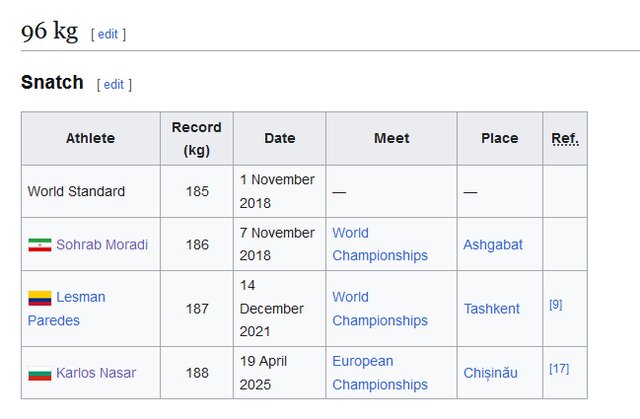This screenshot has width=640, height=419.
Task: Open World Championships link for Tashkent row
Action: tap(379, 308)
